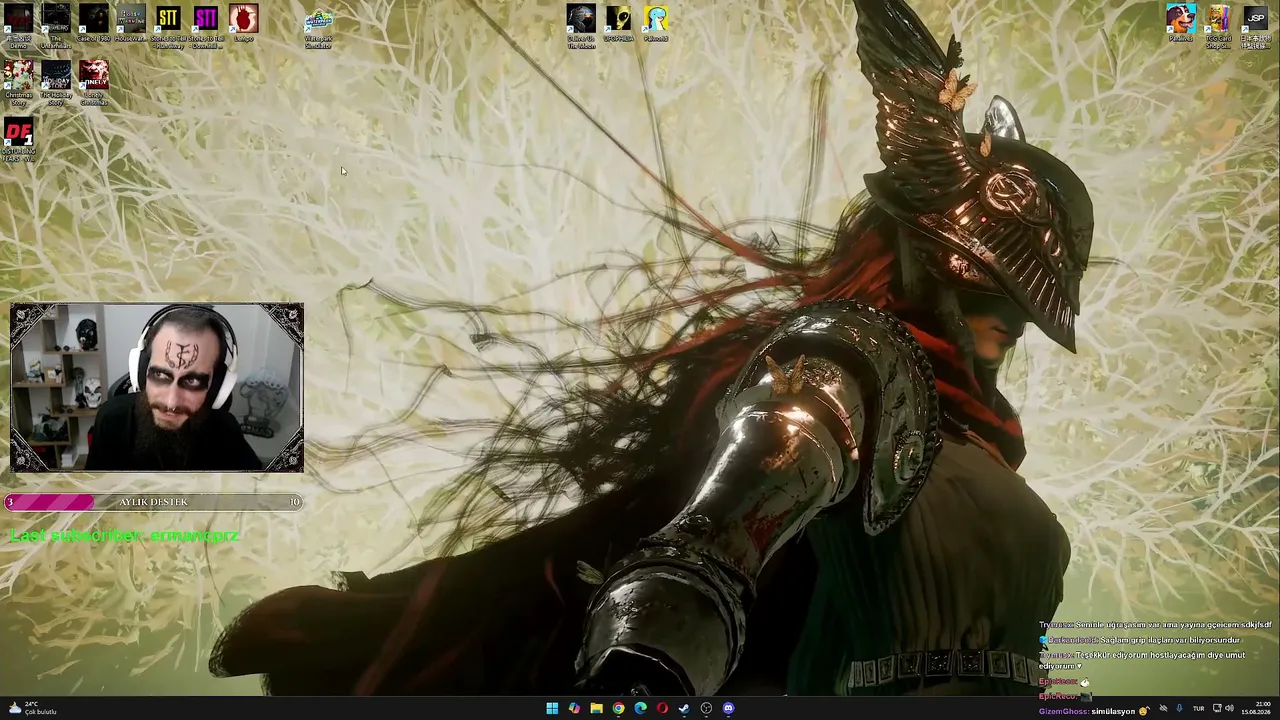The image size is (1280, 720).
Task: Launch the Housewarming game shortcut
Action: coord(131,24)
